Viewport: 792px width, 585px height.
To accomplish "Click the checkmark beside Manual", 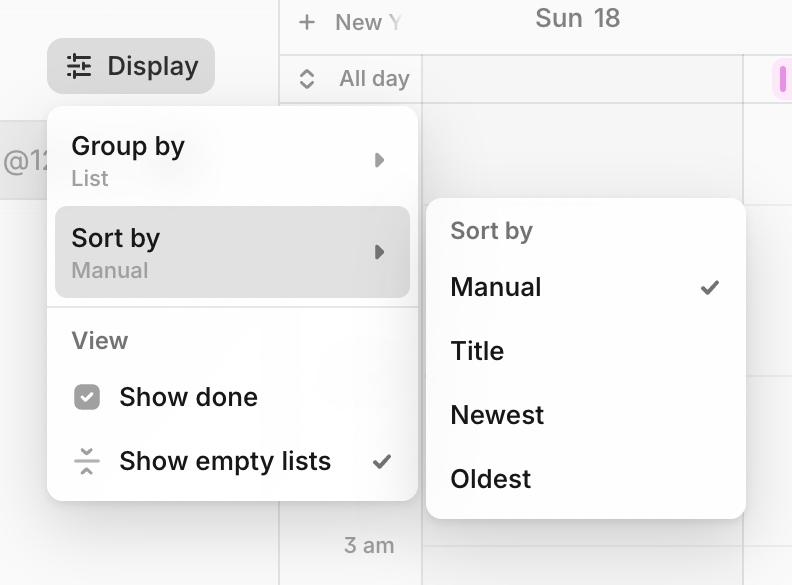I will pyautogui.click(x=710, y=287).
